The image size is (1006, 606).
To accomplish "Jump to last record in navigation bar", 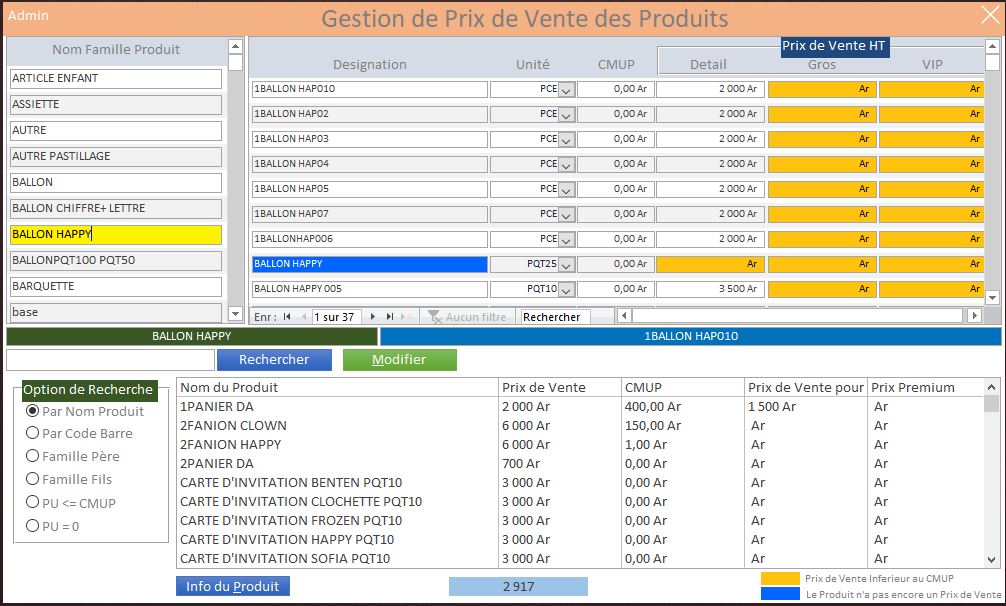I will [389, 317].
